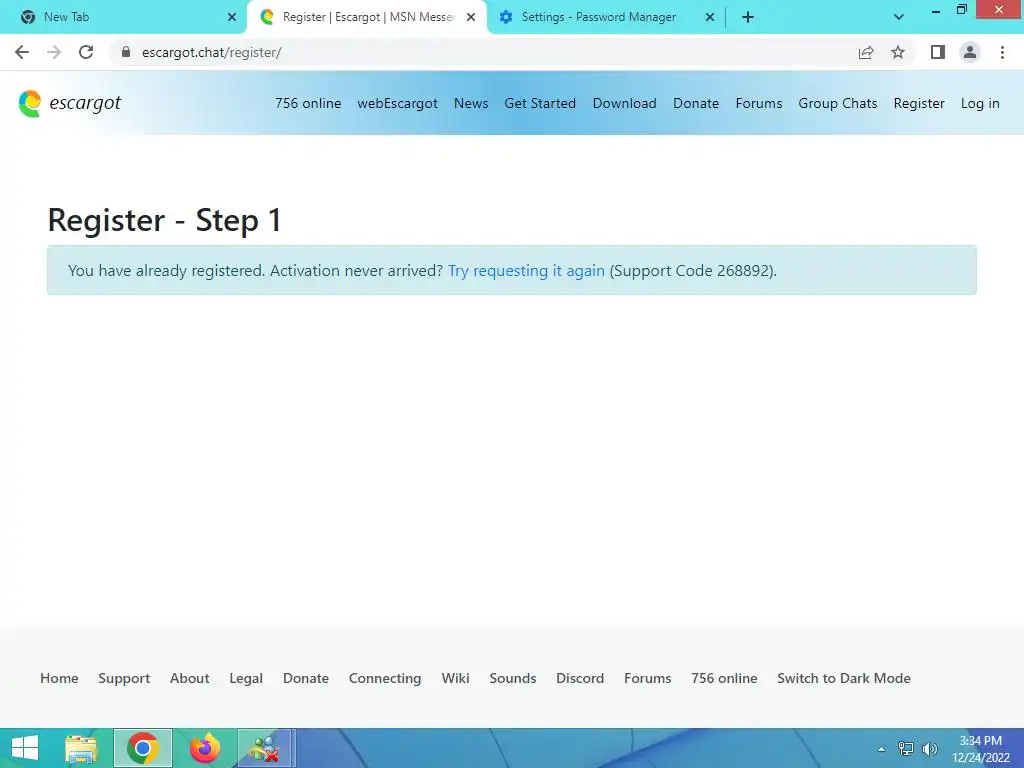Click the volume speaker tray icon
Viewport: 1024px width, 768px height.
(929, 749)
